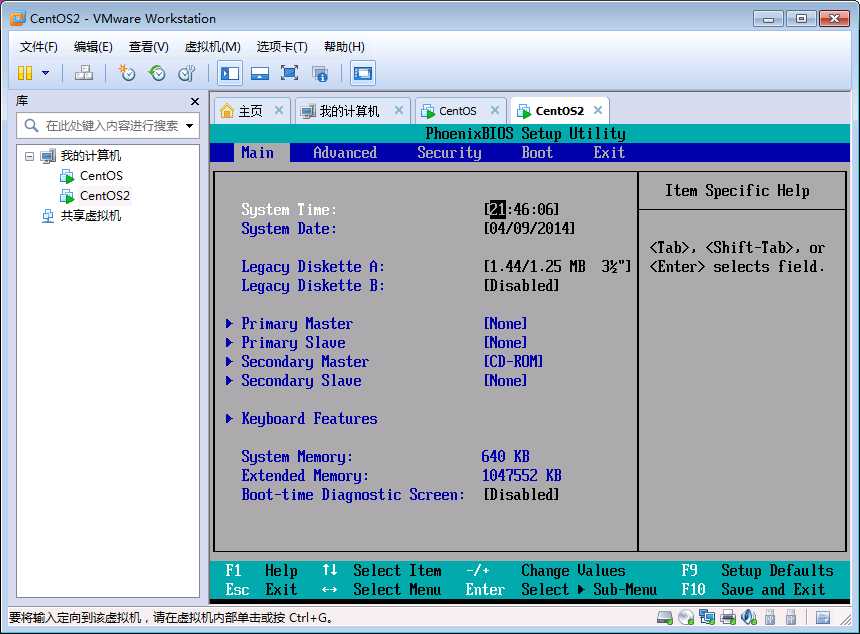This screenshot has width=860, height=634.
Task: Select 我的计算机 in the library tree
Action: click(x=90, y=156)
